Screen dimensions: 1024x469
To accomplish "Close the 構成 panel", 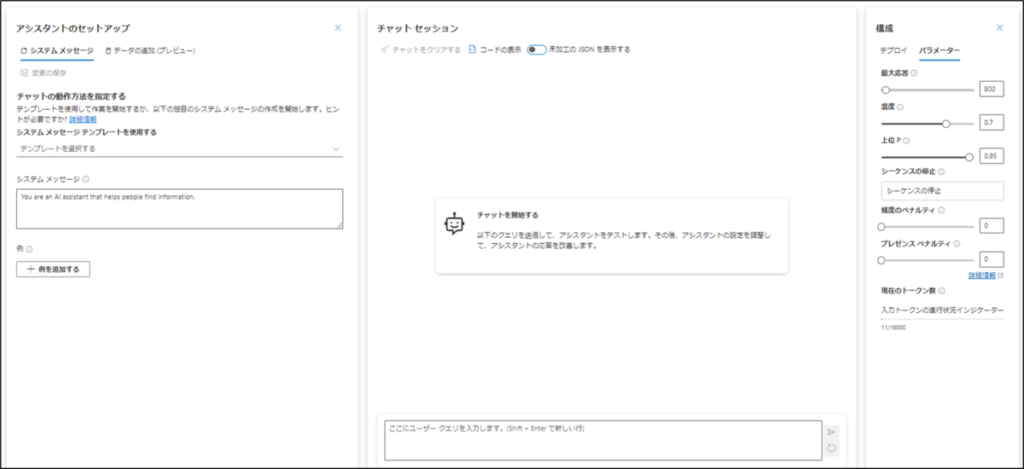I will pyautogui.click(x=999, y=27).
